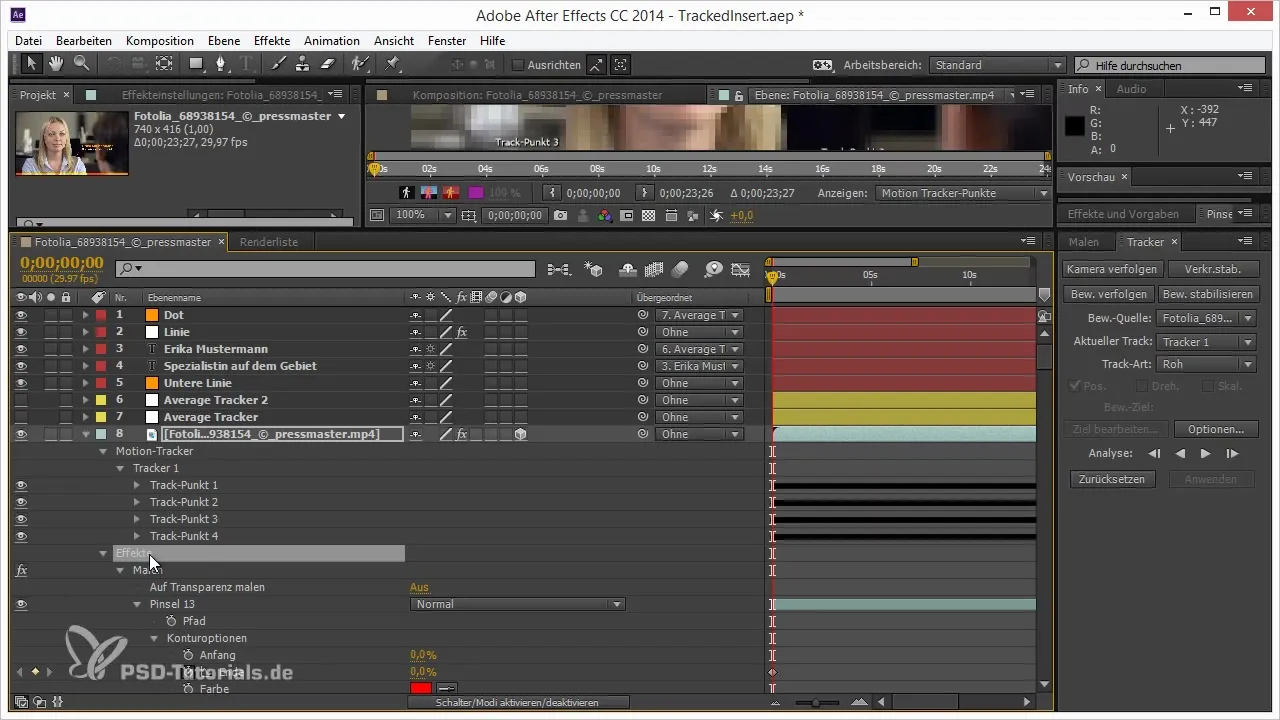Screen dimensions: 1280x720
Task: Switch to the Renderliste tab
Action: (269, 241)
